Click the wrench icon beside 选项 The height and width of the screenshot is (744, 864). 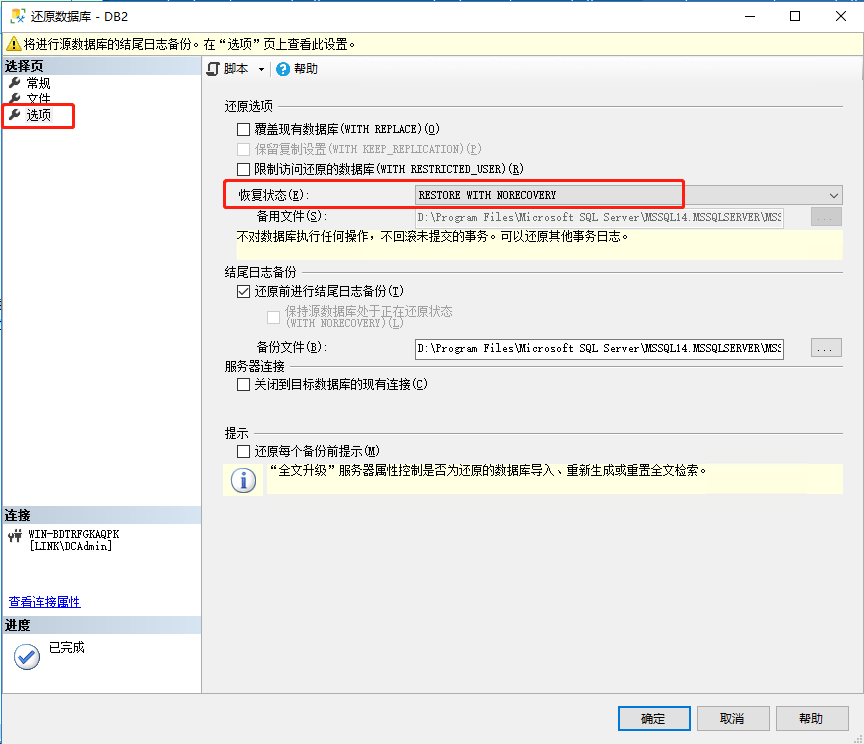pyautogui.click(x=15, y=114)
